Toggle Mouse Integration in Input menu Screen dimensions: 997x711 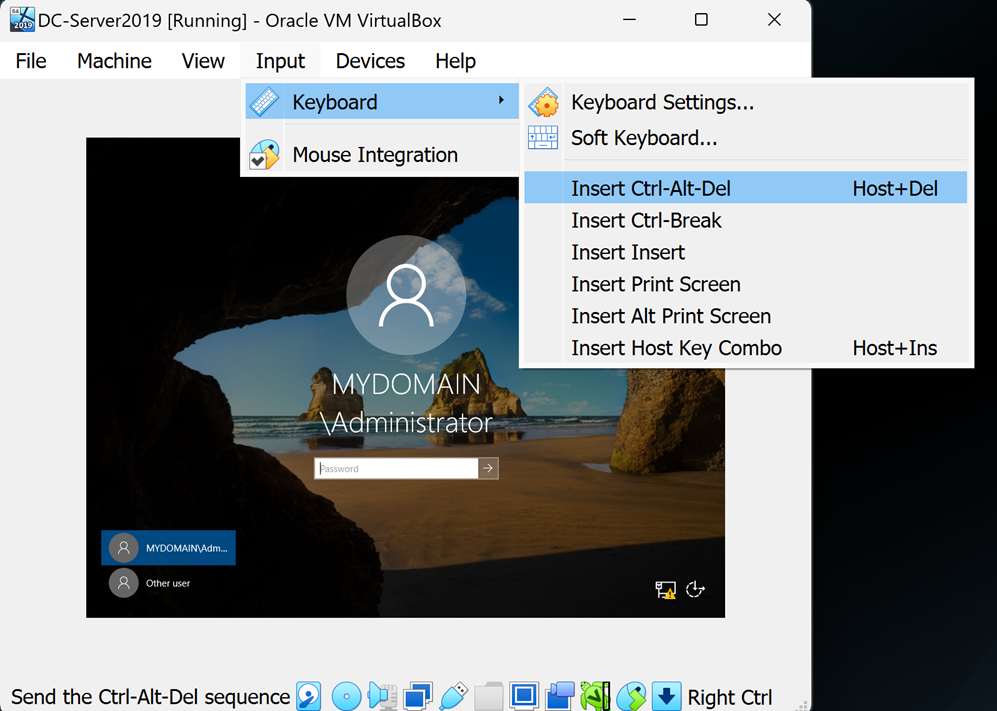point(375,155)
